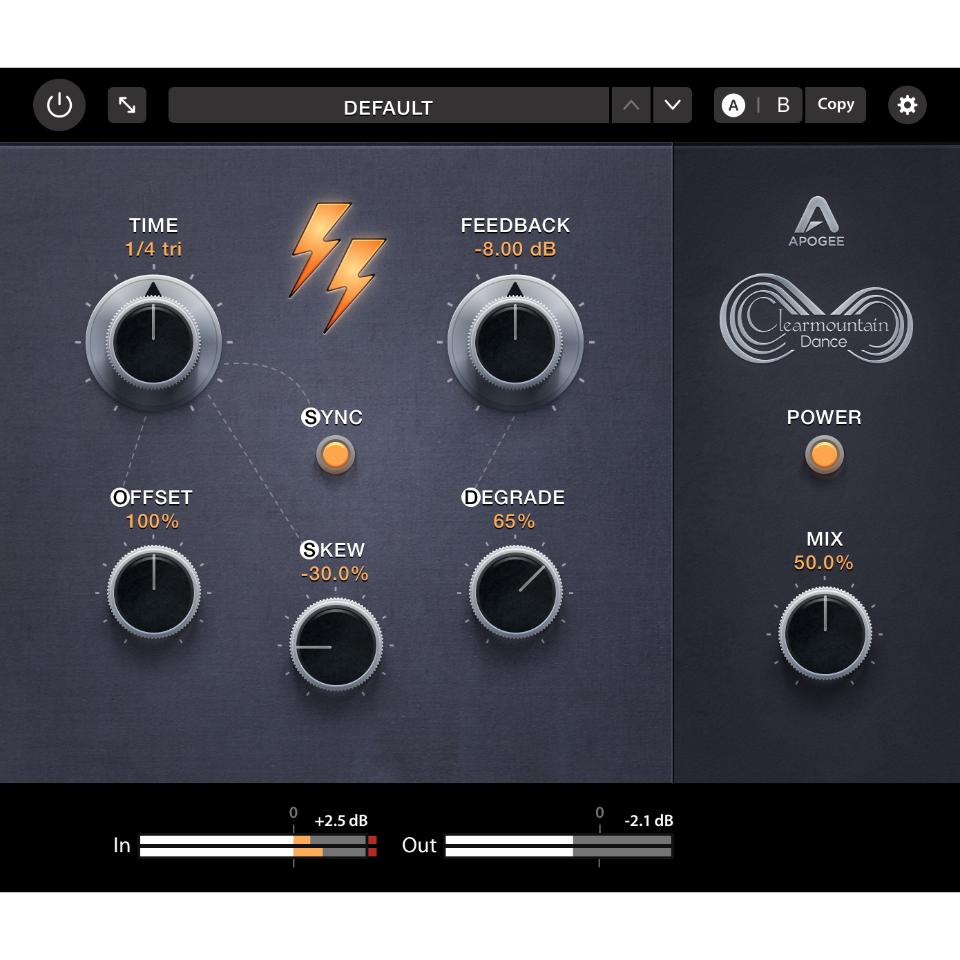Click the plugin power bypass icon
This screenshot has height=960, width=960.
click(x=59, y=105)
